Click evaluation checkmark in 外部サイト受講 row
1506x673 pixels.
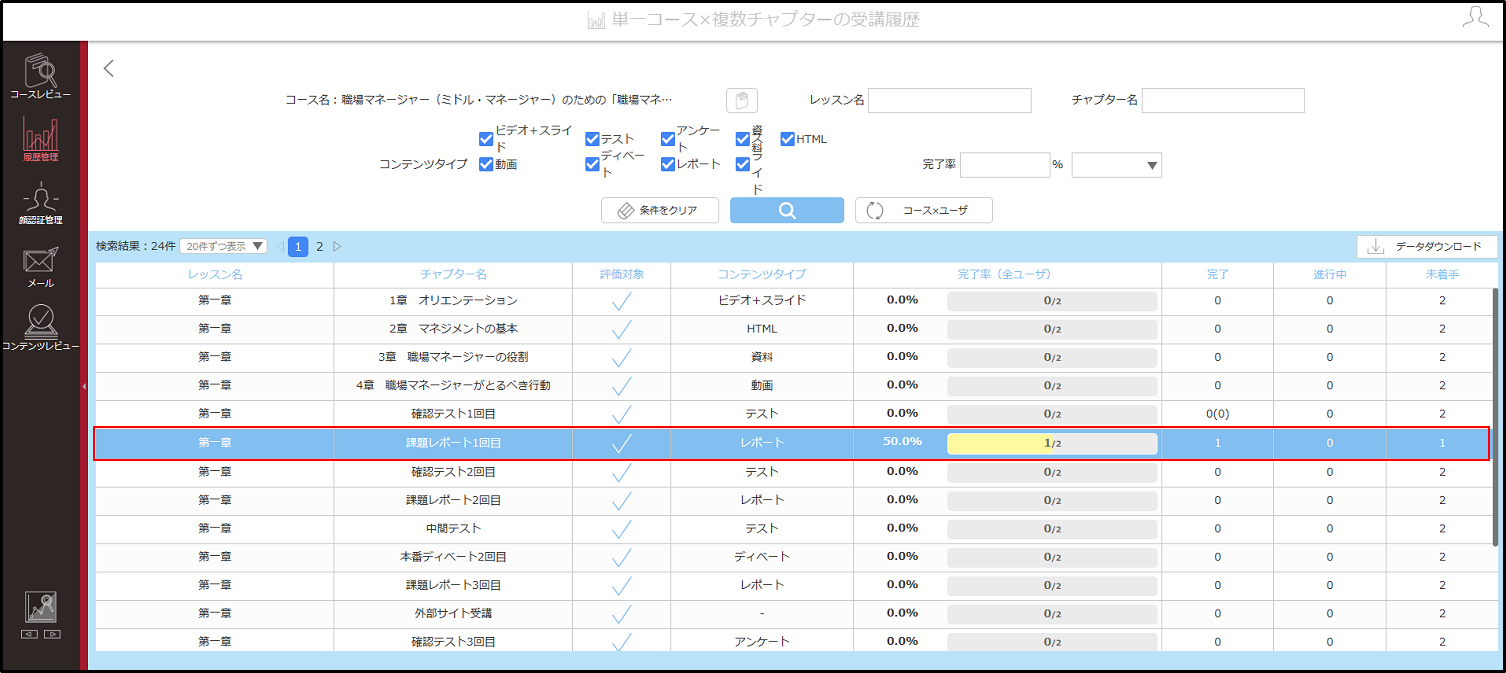coord(621,614)
